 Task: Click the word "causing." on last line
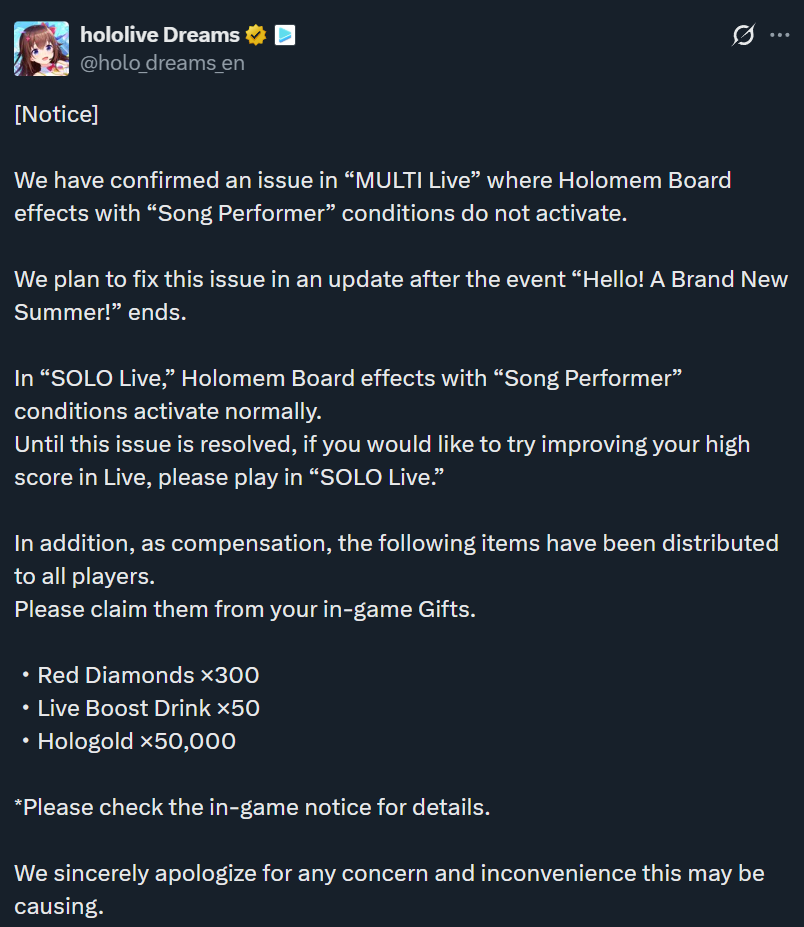[x=59, y=906]
